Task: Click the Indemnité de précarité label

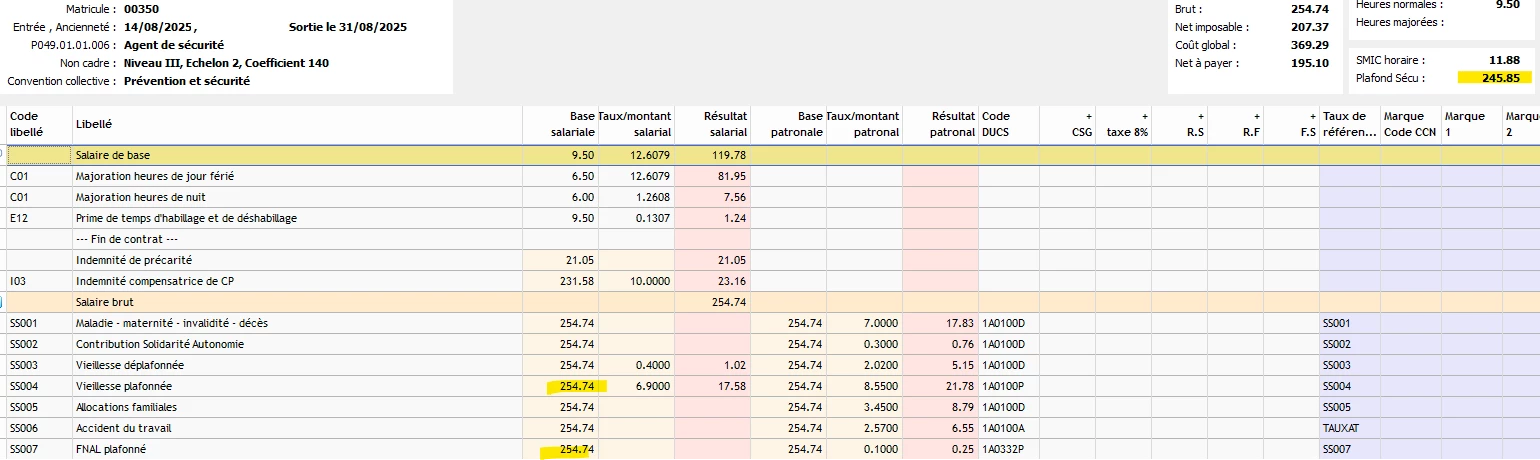Action: click(x=123, y=260)
